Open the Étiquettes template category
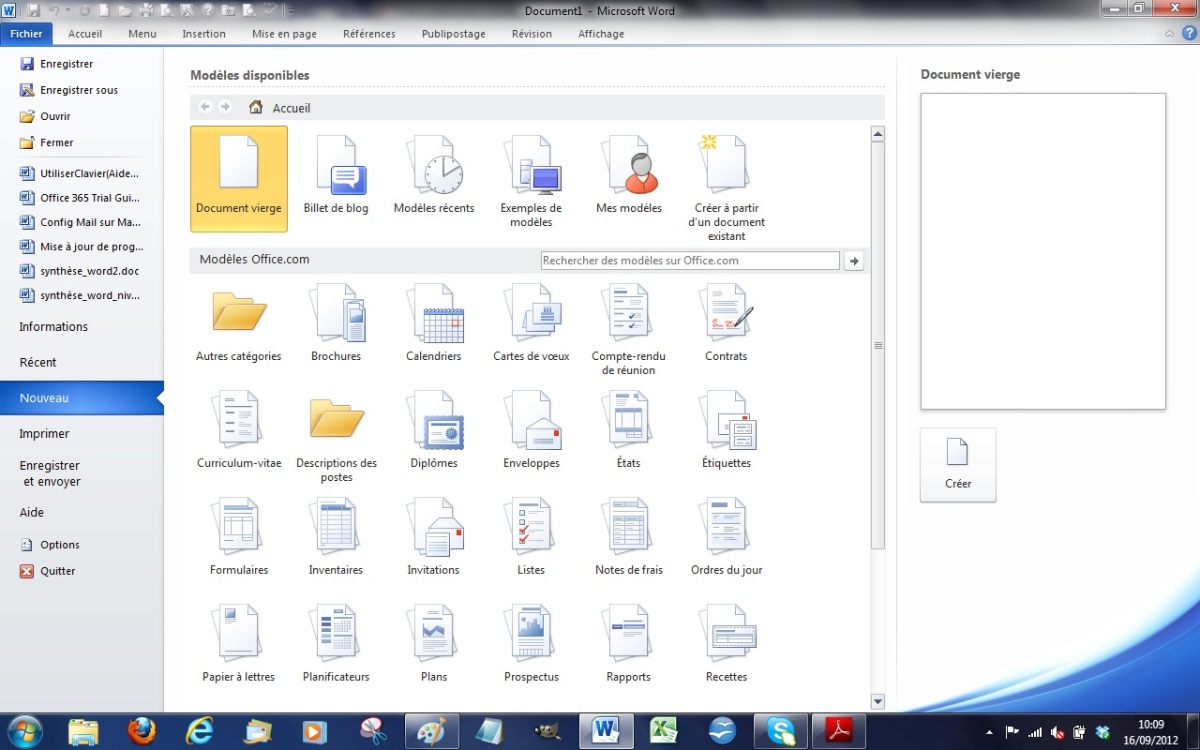Image resolution: width=1200 pixels, height=750 pixels. (727, 430)
